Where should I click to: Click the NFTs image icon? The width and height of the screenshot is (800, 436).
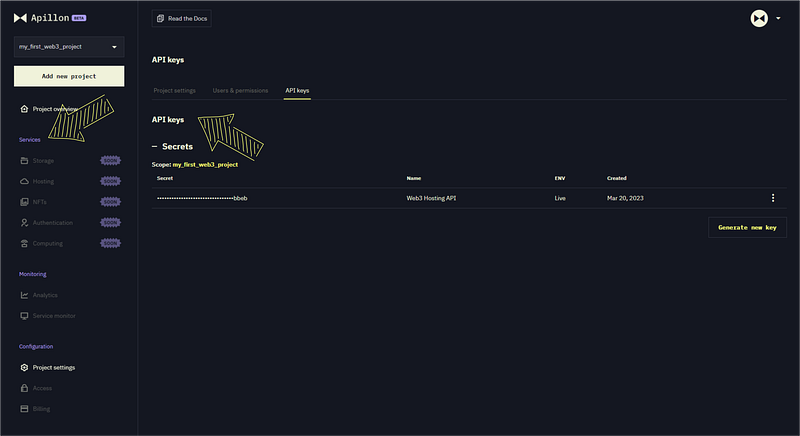tap(24, 202)
